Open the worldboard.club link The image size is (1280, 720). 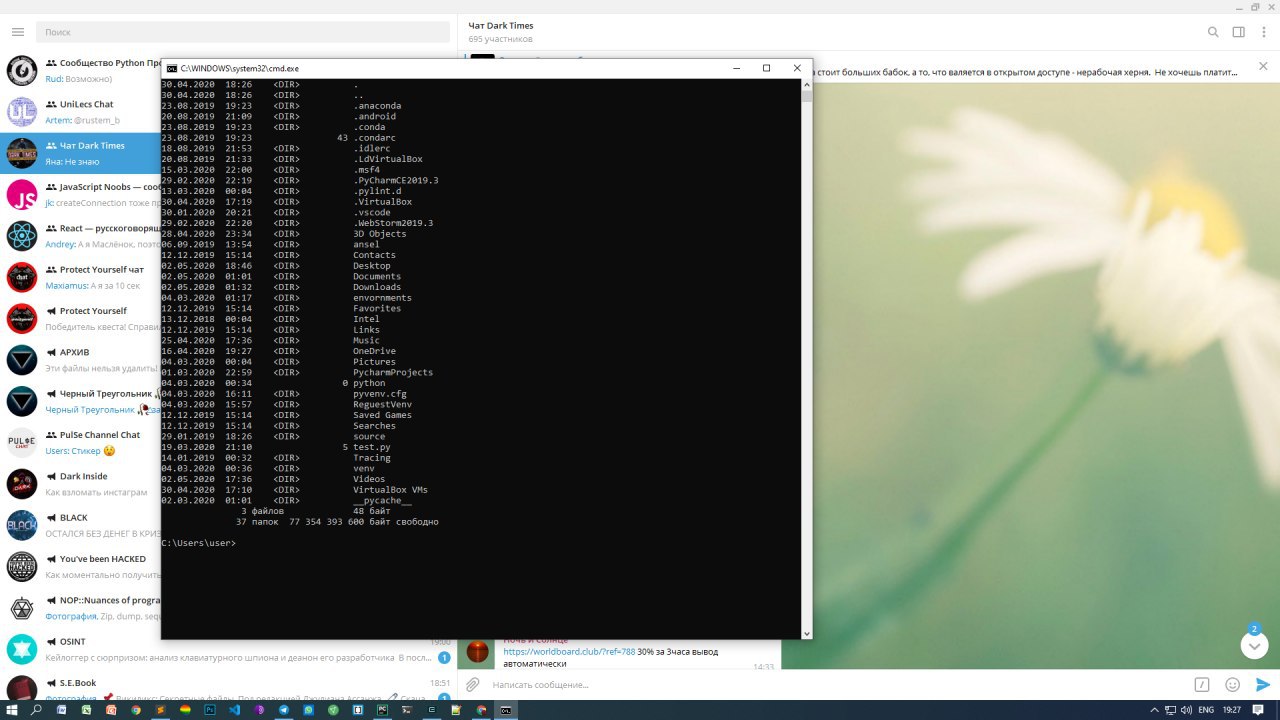coord(569,652)
